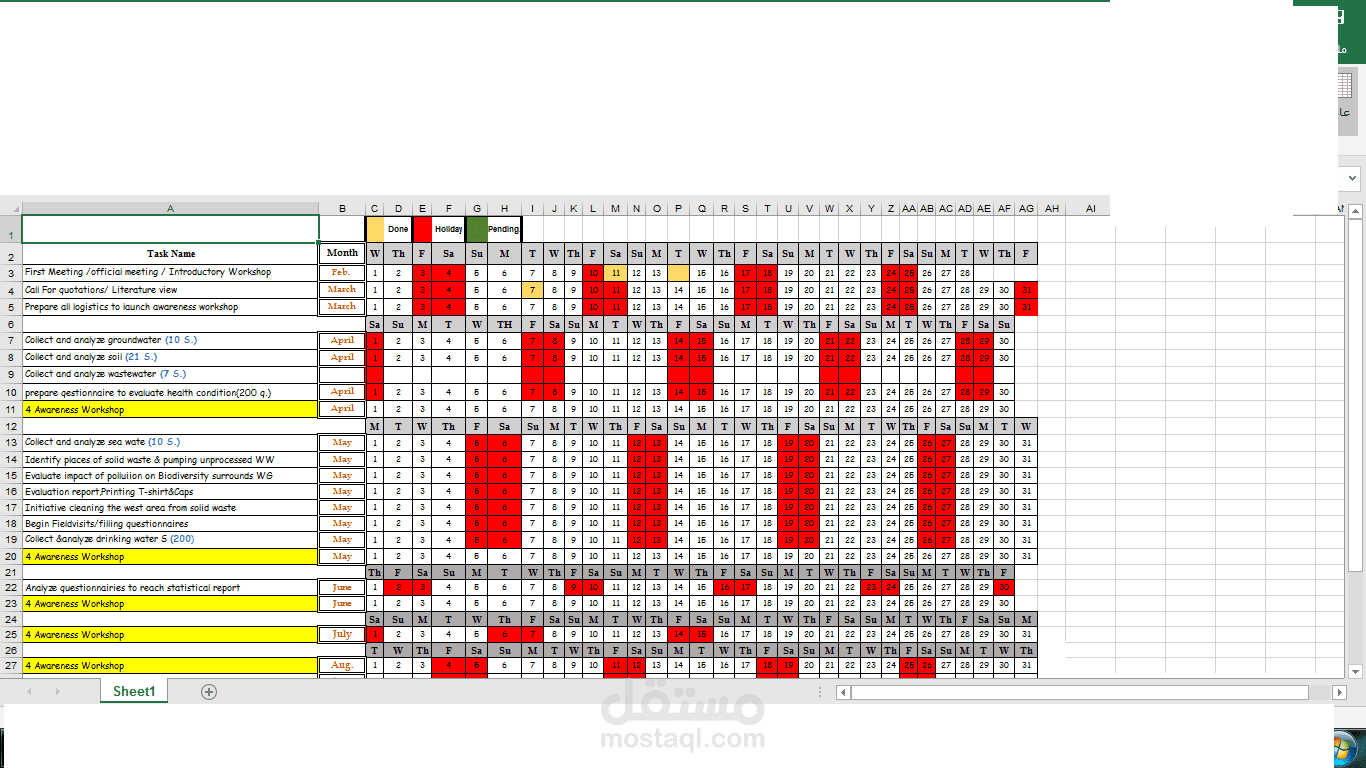Click the 'Aug.' month cell
Viewport: 1366px width, 768px height.
pos(342,665)
